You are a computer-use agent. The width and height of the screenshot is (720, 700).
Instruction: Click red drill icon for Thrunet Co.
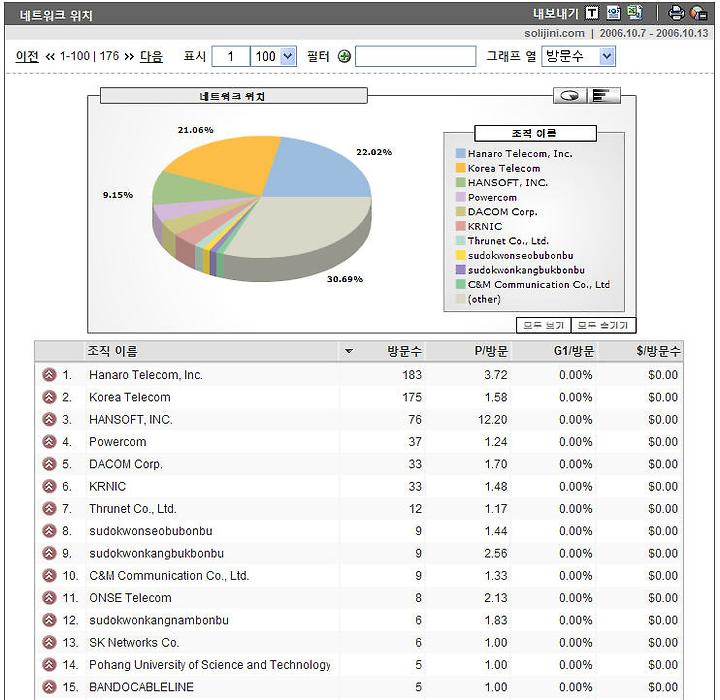[49, 509]
